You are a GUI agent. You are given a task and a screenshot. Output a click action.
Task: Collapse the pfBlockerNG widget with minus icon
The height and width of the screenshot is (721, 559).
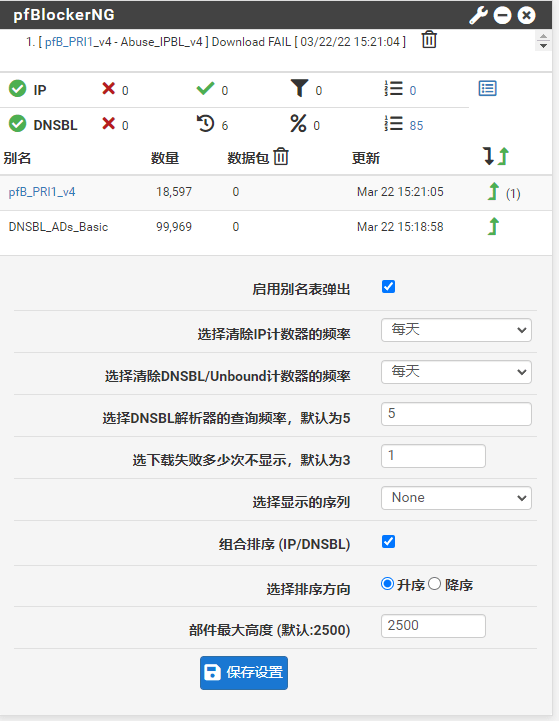coord(502,15)
